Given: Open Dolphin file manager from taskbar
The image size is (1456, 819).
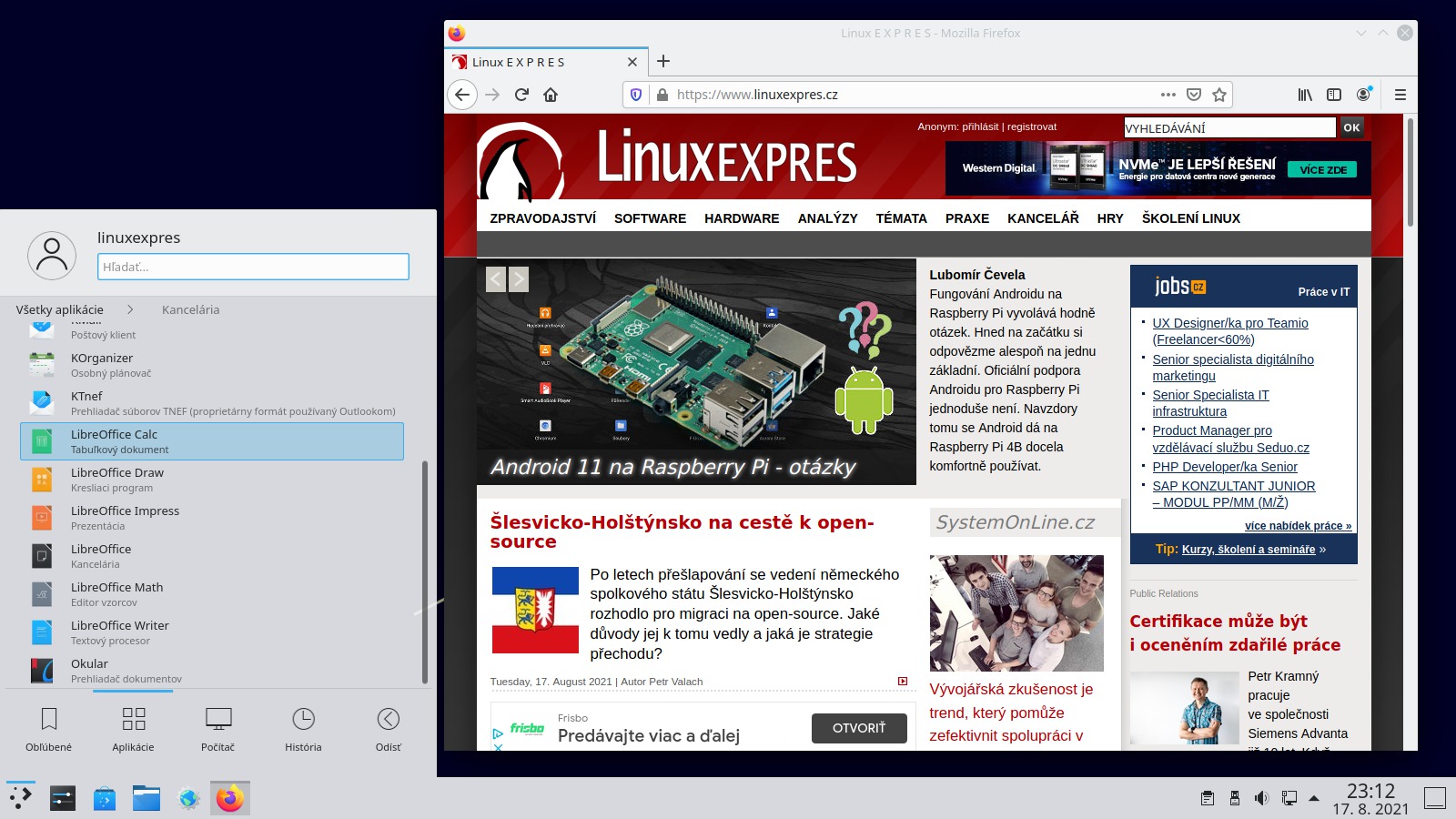Looking at the screenshot, I should click(147, 798).
